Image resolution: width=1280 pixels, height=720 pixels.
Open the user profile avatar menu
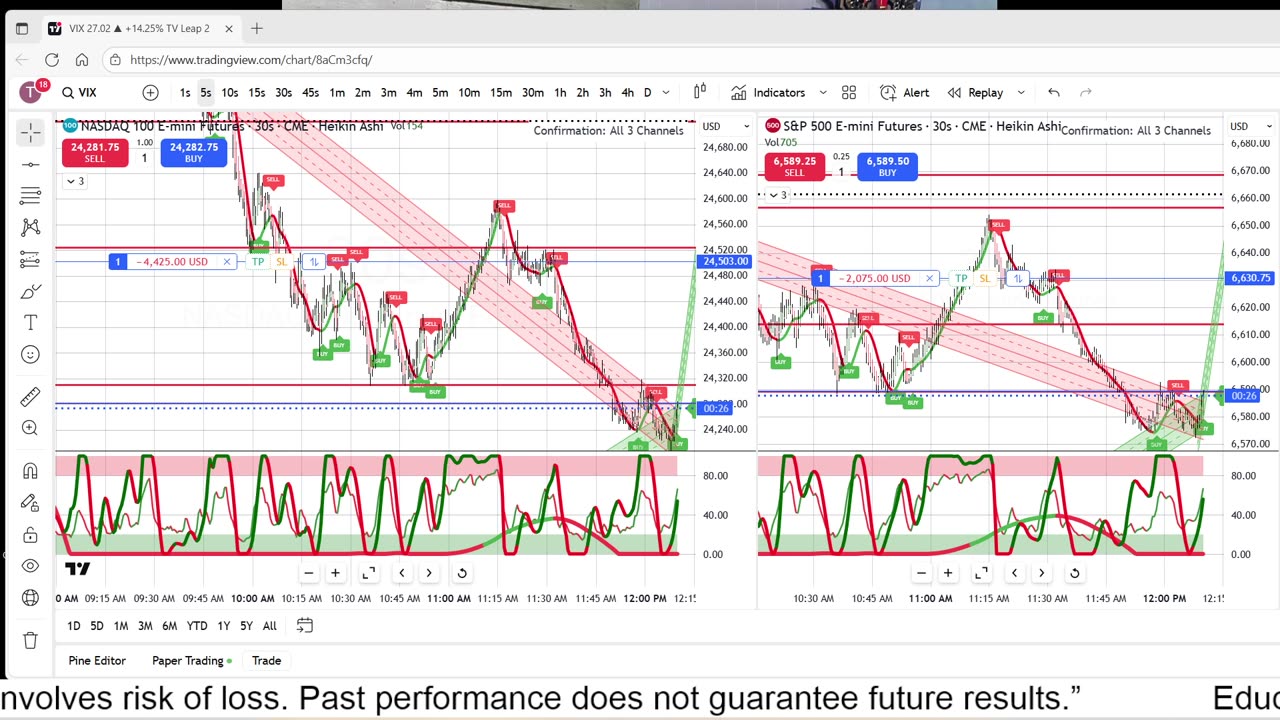tap(31, 92)
